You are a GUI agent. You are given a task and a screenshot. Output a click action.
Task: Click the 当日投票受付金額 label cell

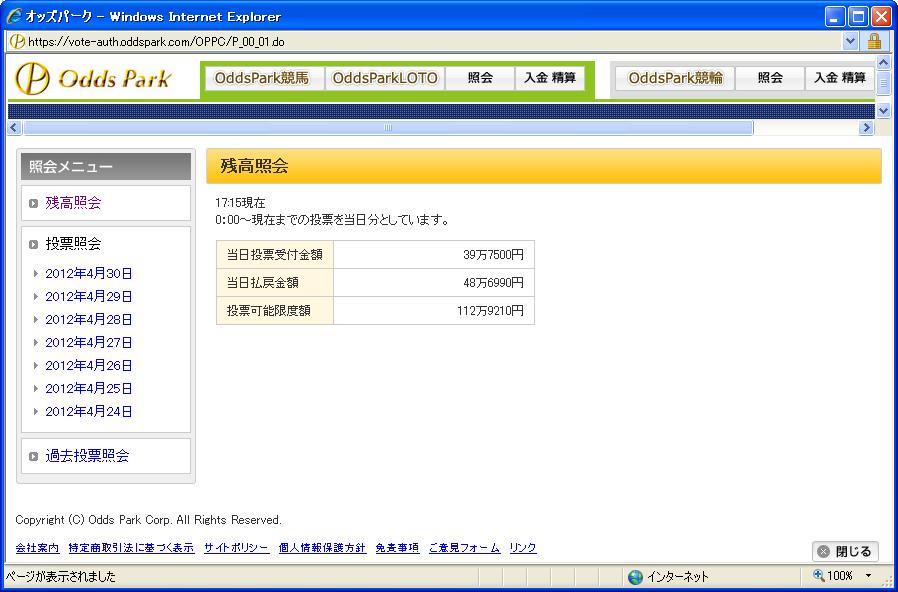tap(275, 255)
